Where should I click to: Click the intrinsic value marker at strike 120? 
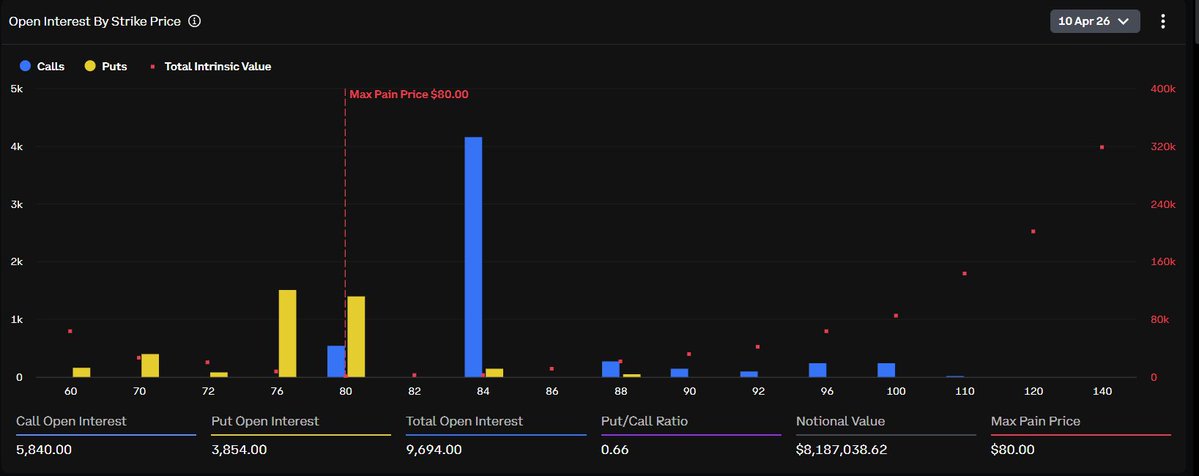click(1033, 232)
